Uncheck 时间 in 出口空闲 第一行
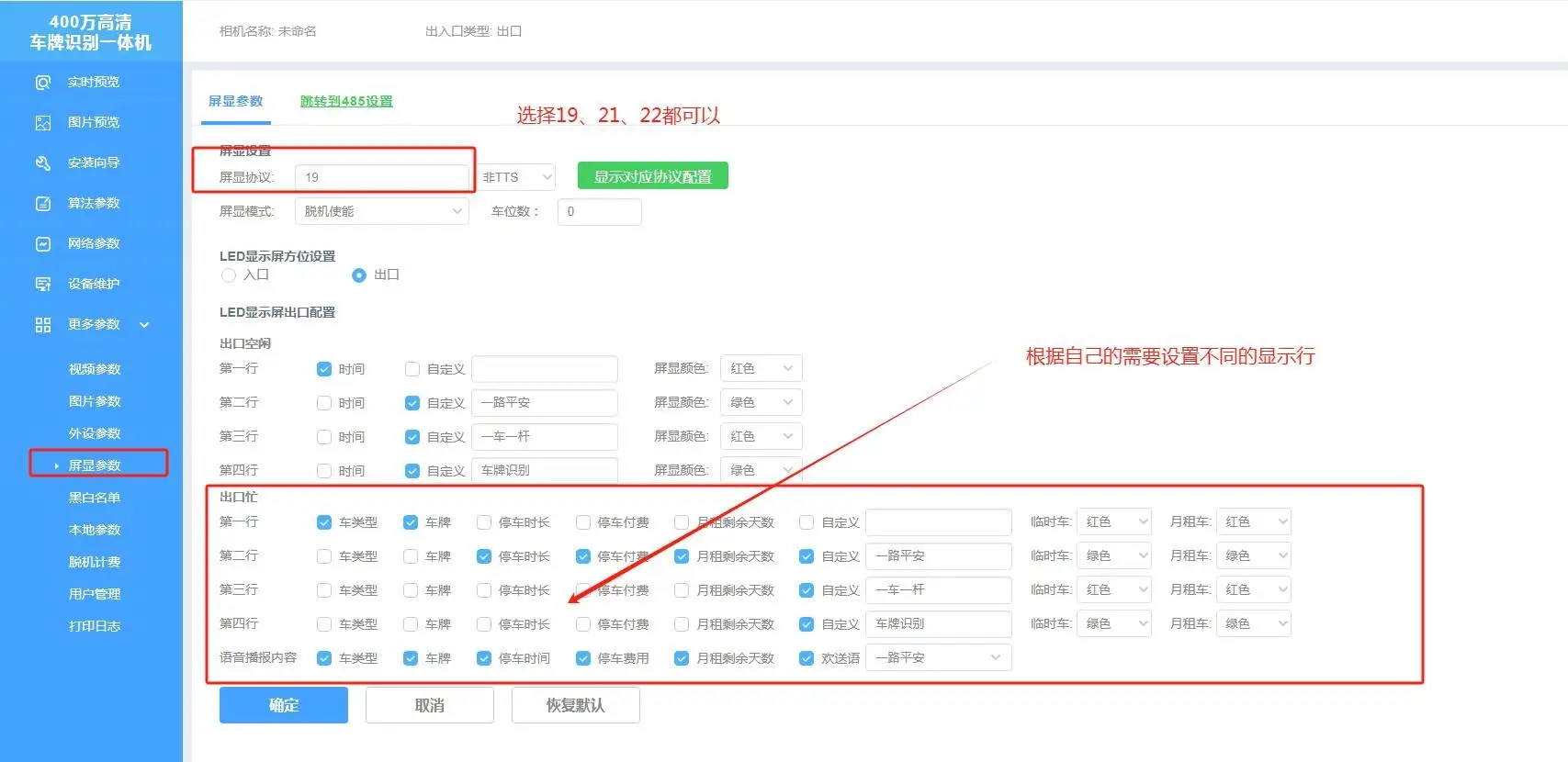The image size is (1568, 762). (x=324, y=369)
